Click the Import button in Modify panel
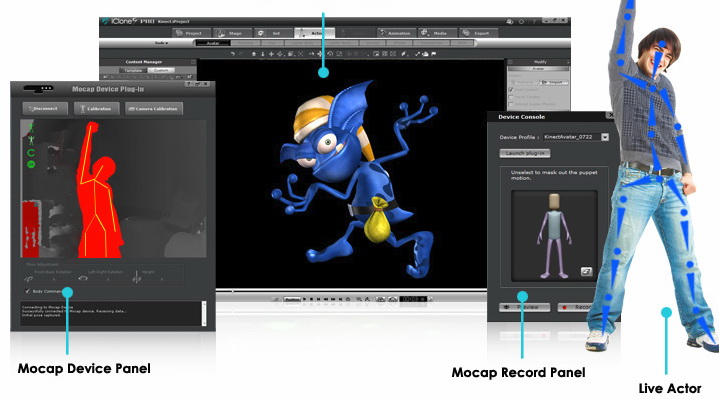This screenshot has width=719, height=399. (554, 83)
